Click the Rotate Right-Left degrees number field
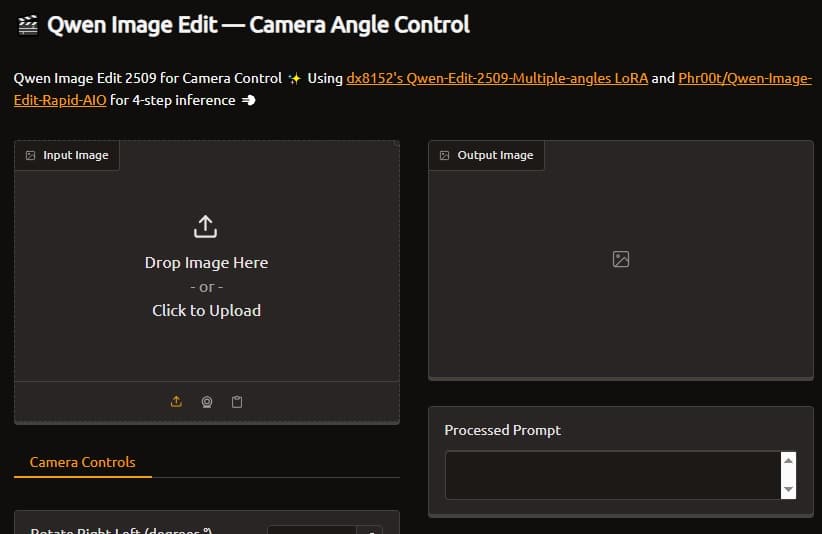This screenshot has width=822, height=534. click(312, 530)
